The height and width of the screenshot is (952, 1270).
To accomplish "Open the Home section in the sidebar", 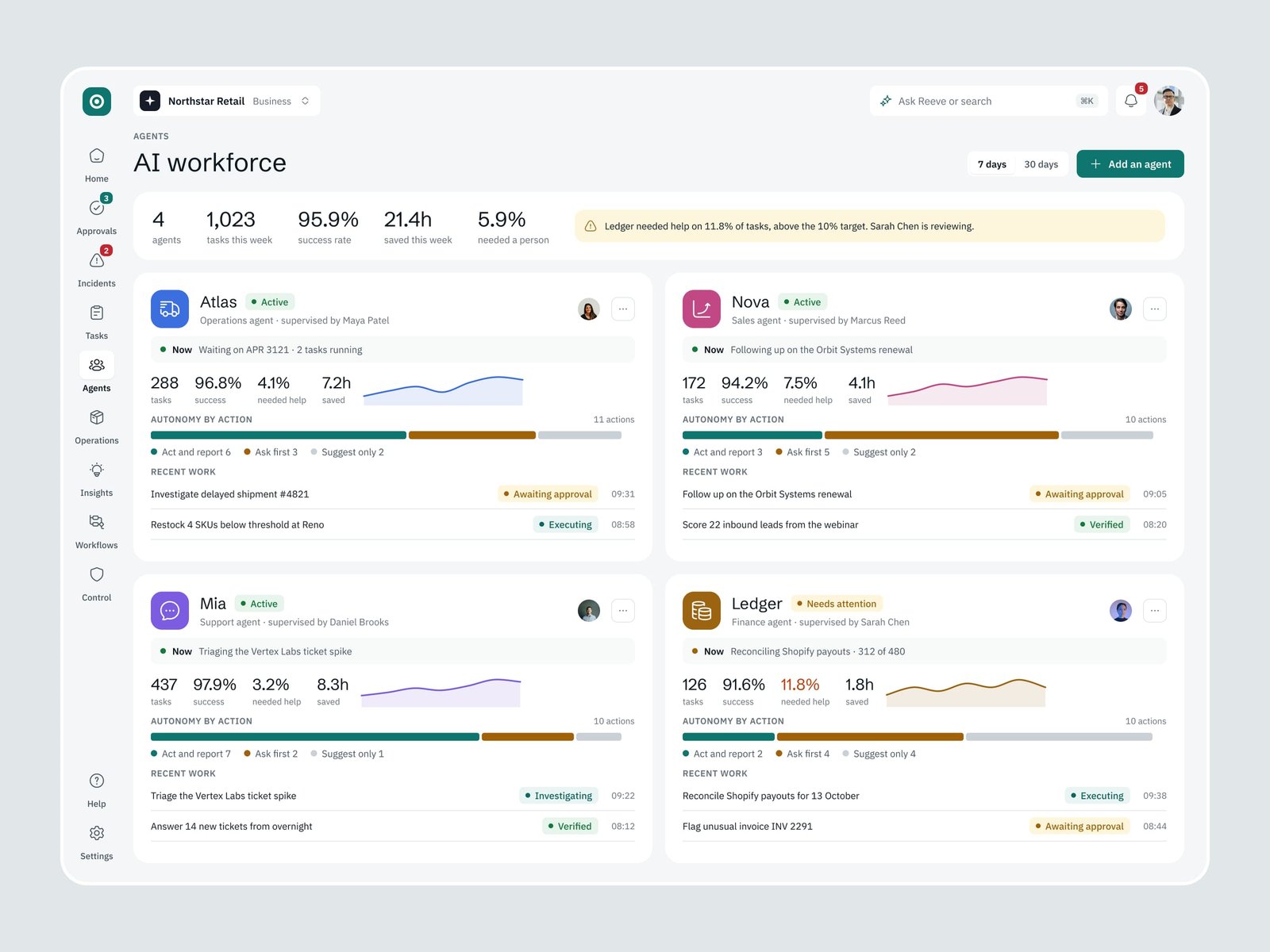I will pyautogui.click(x=97, y=165).
